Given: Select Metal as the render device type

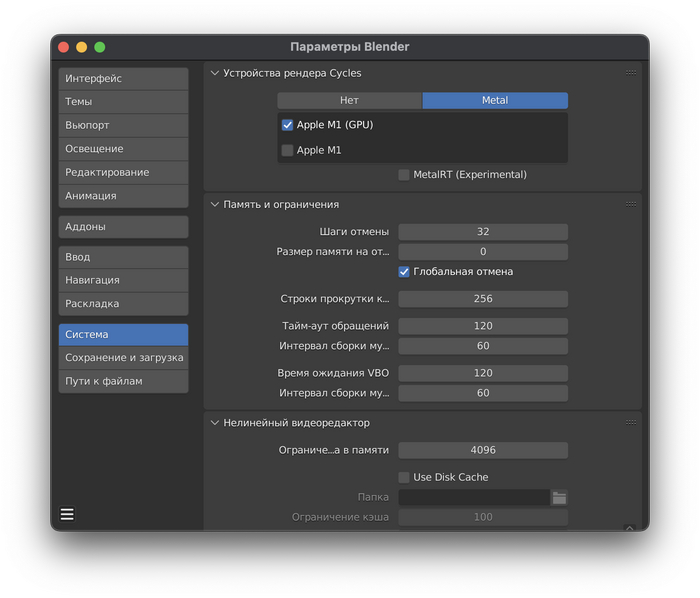Looking at the screenshot, I should point(495,101).
